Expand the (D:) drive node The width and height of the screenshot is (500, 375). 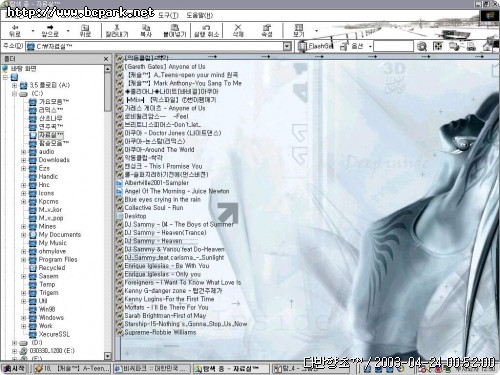coord(14,343)
